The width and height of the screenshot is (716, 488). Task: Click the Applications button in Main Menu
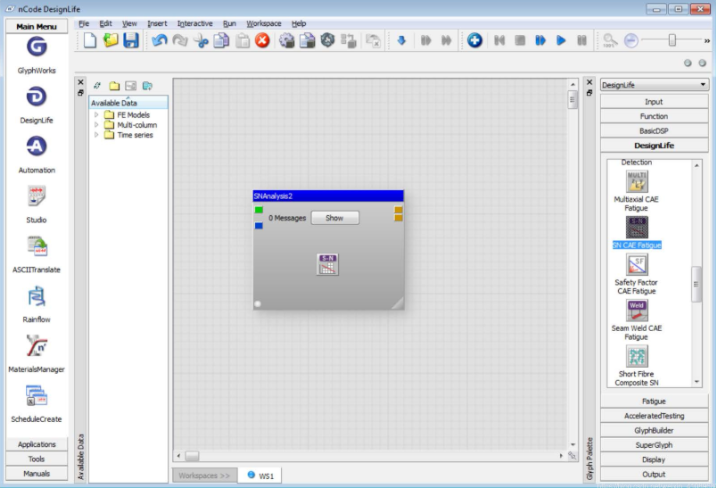pos(37,444)
